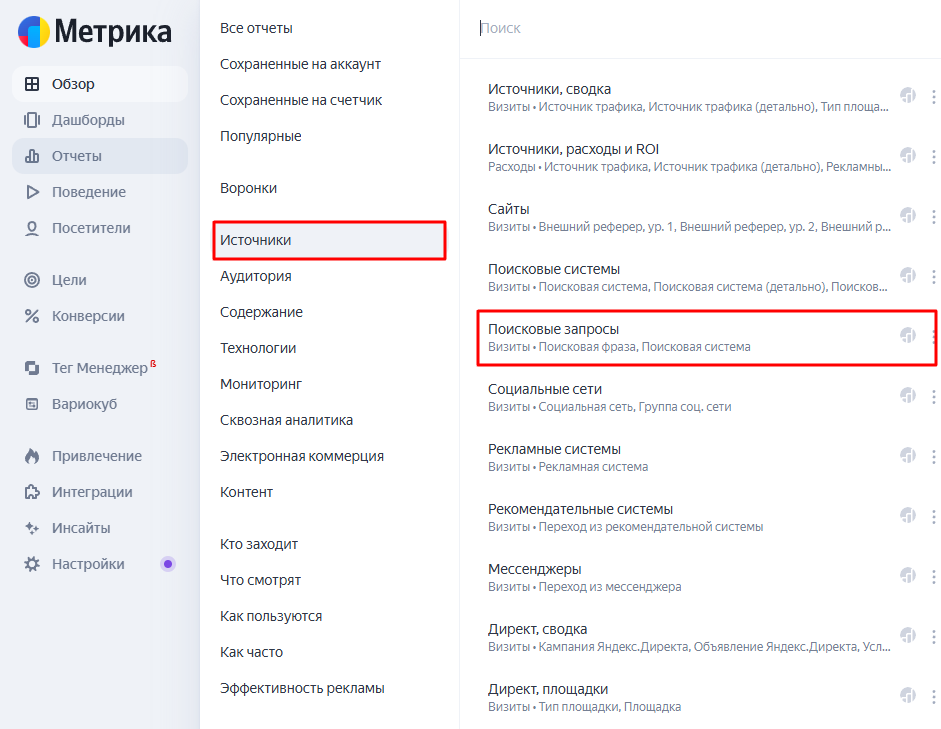Open the three-dot menu for Сайты report
The height and width of the screenshot is (729, 941).
click(x=934, y=217)
